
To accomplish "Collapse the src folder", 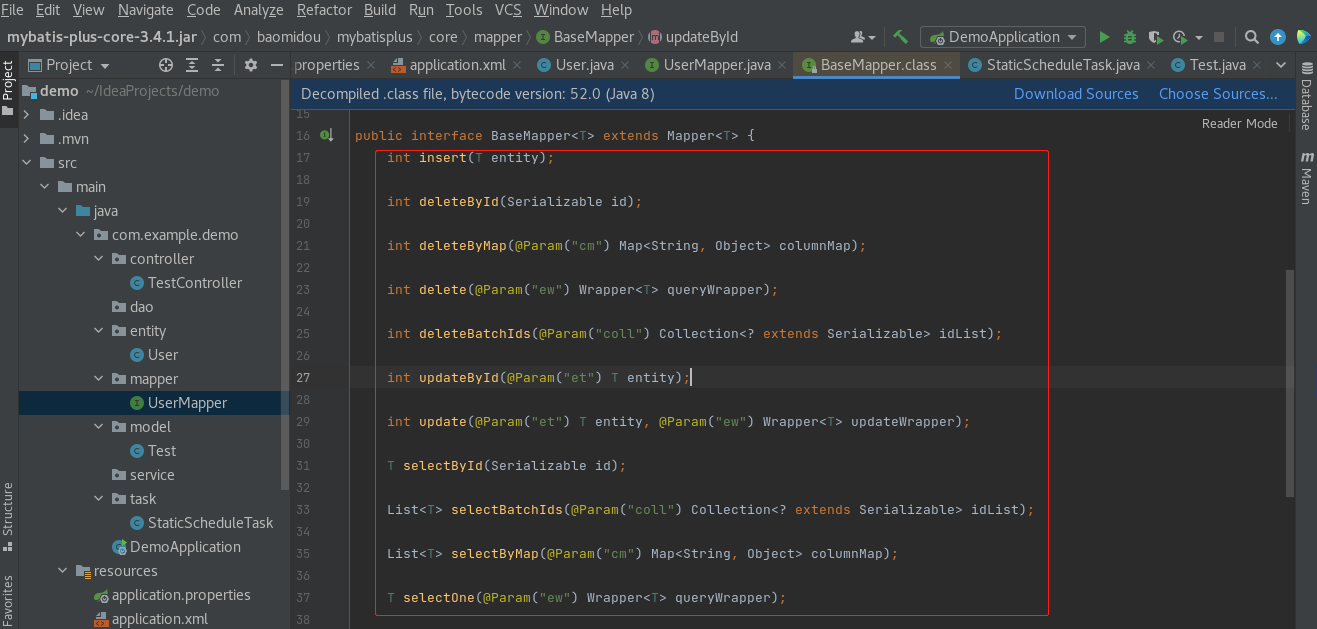I will pyautogui.click(x=27, y=163).
